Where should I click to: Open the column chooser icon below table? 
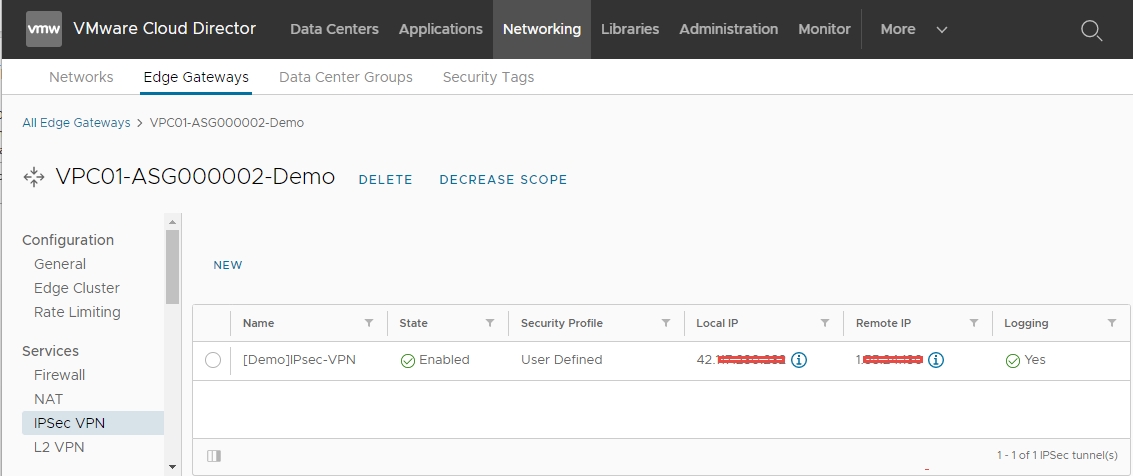pyautogui.click(x=214, y=456)
